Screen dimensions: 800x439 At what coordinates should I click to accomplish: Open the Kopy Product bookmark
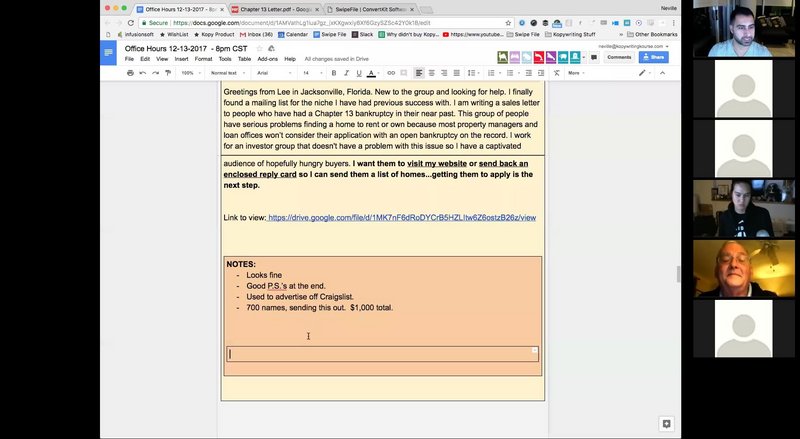coord(214,35)
